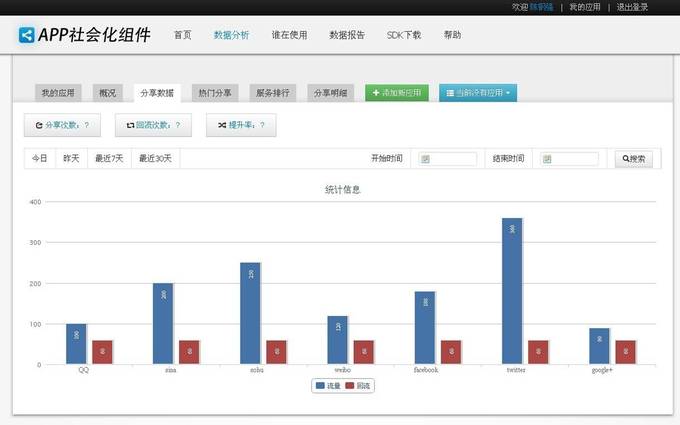The image size is (680, 425).
Task: Click the calendar icon in the 开始时间 field
Action: (425, 159)
